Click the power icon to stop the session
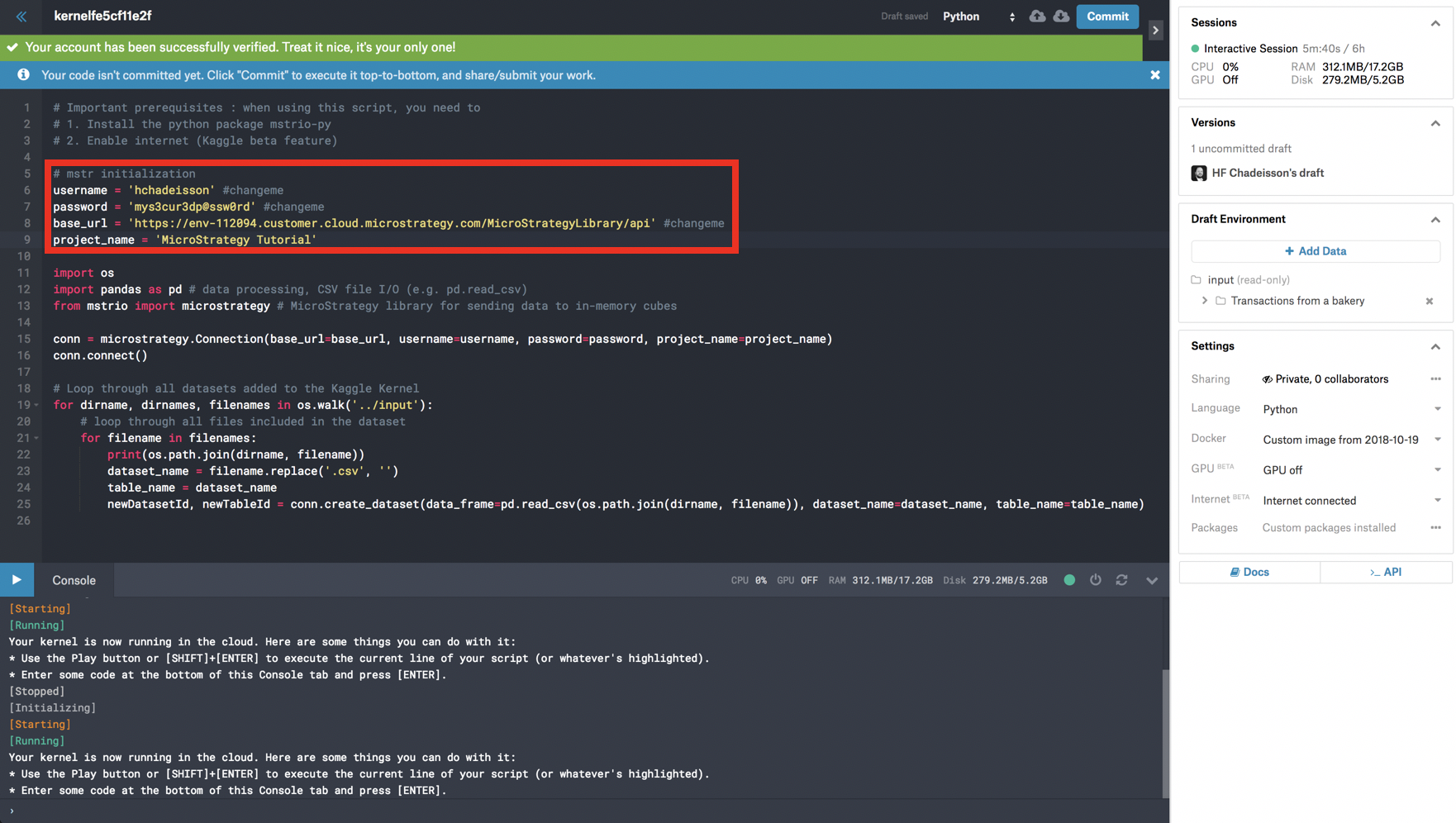The height and width of the screenshot is (823, 1456). 1096,580
